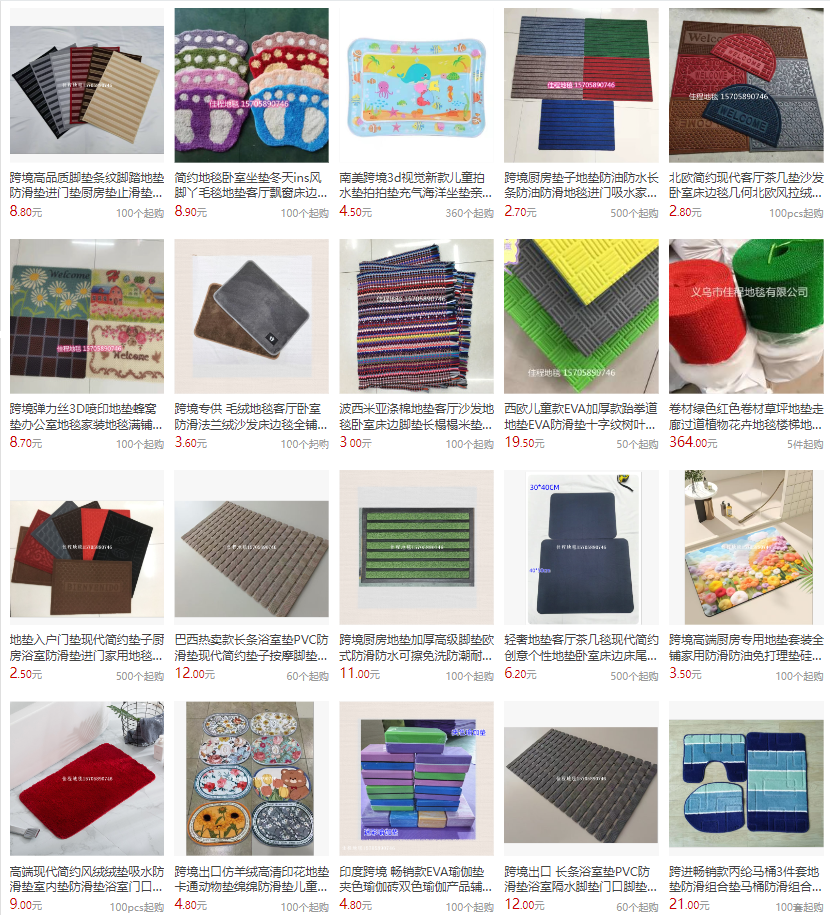Open the half-round Welcome doormat photo

(746, 85)
